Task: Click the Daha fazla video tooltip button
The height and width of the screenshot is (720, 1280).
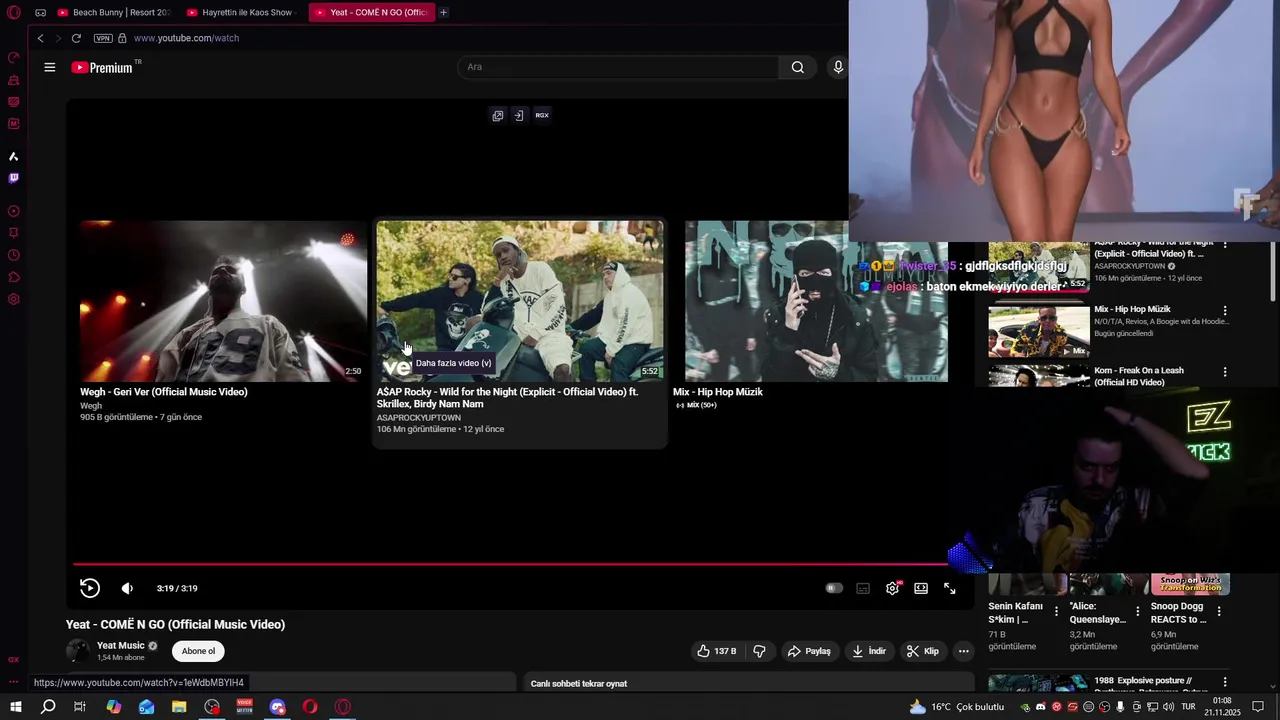Action: (454, 363)
